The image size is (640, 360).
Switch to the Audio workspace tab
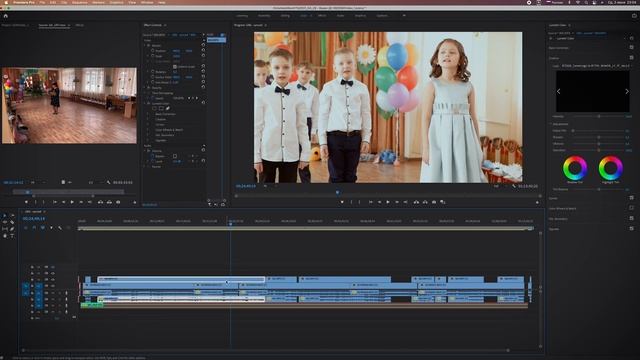point(340,16)
